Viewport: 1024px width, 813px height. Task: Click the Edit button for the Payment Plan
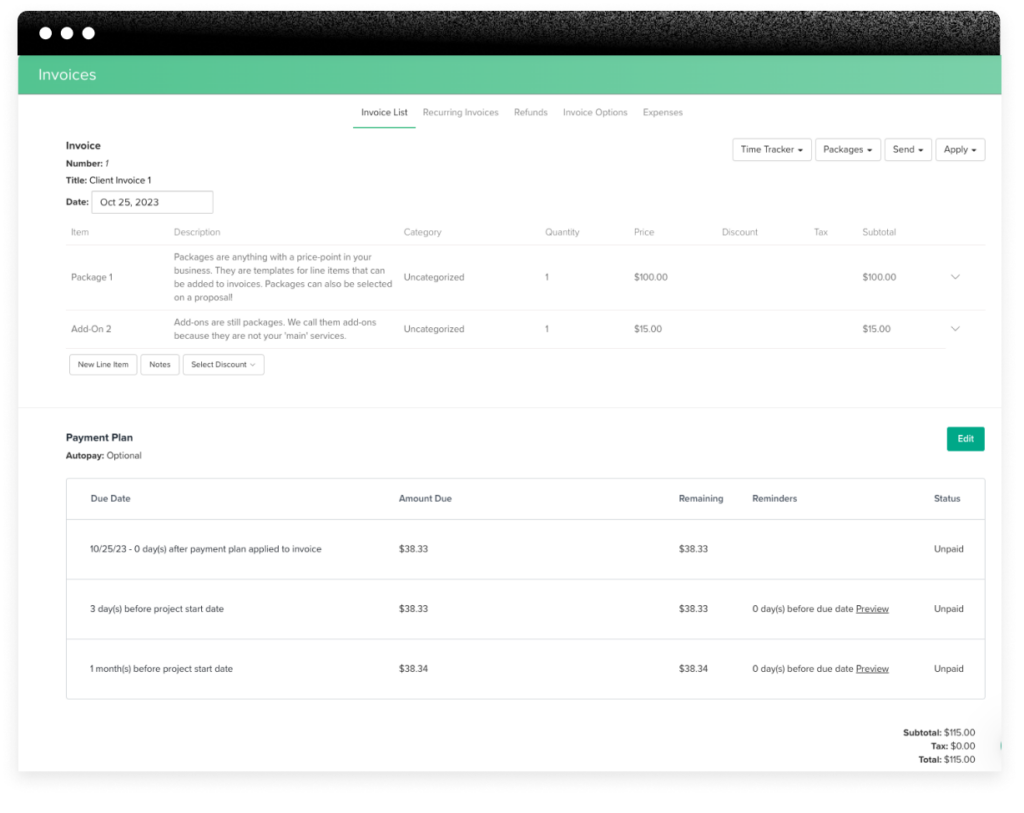click(964, 438)
